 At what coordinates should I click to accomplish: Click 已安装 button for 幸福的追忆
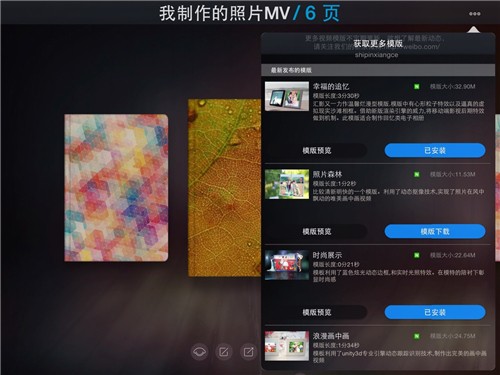pyautogui.click(x=435, y=151)
